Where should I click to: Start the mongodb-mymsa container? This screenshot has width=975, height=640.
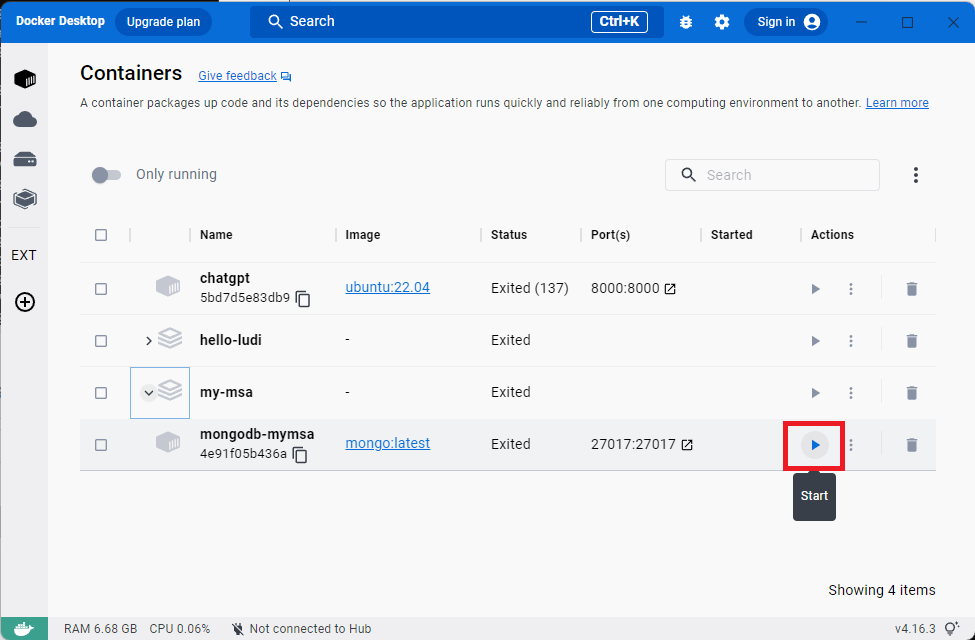click(815, 445)
